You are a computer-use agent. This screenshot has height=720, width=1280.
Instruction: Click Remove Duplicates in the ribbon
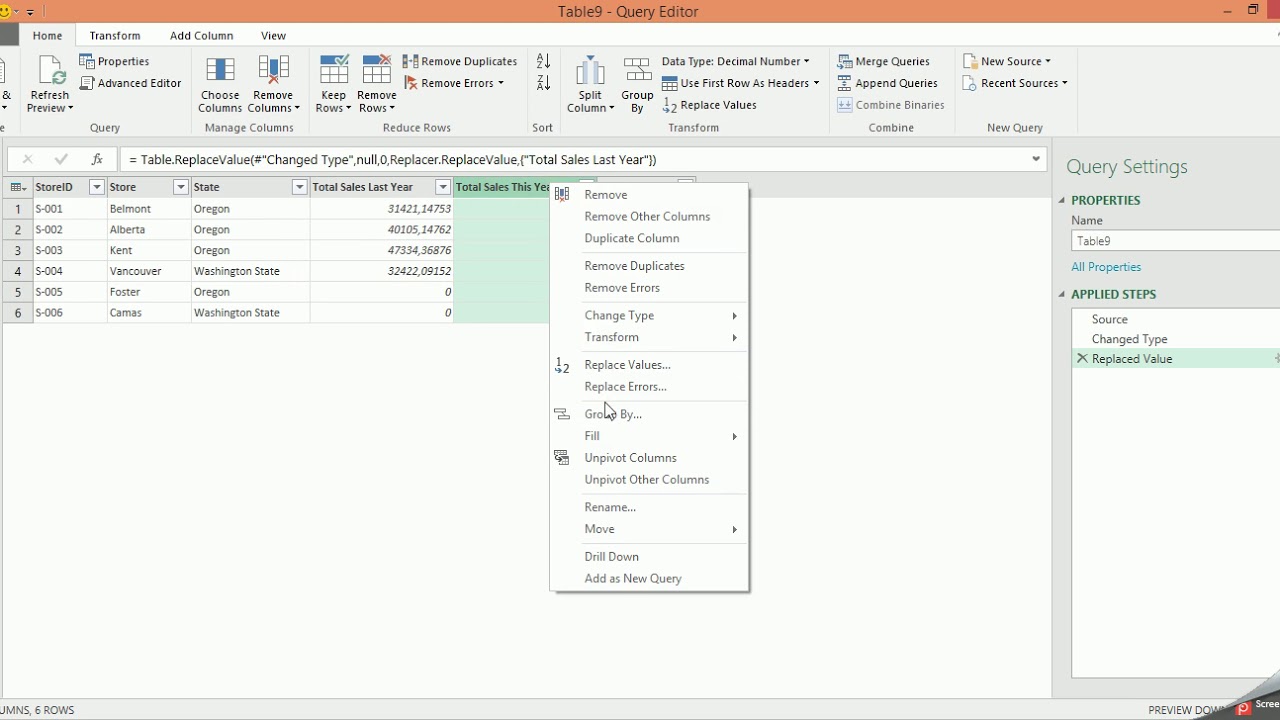(460, 62)
